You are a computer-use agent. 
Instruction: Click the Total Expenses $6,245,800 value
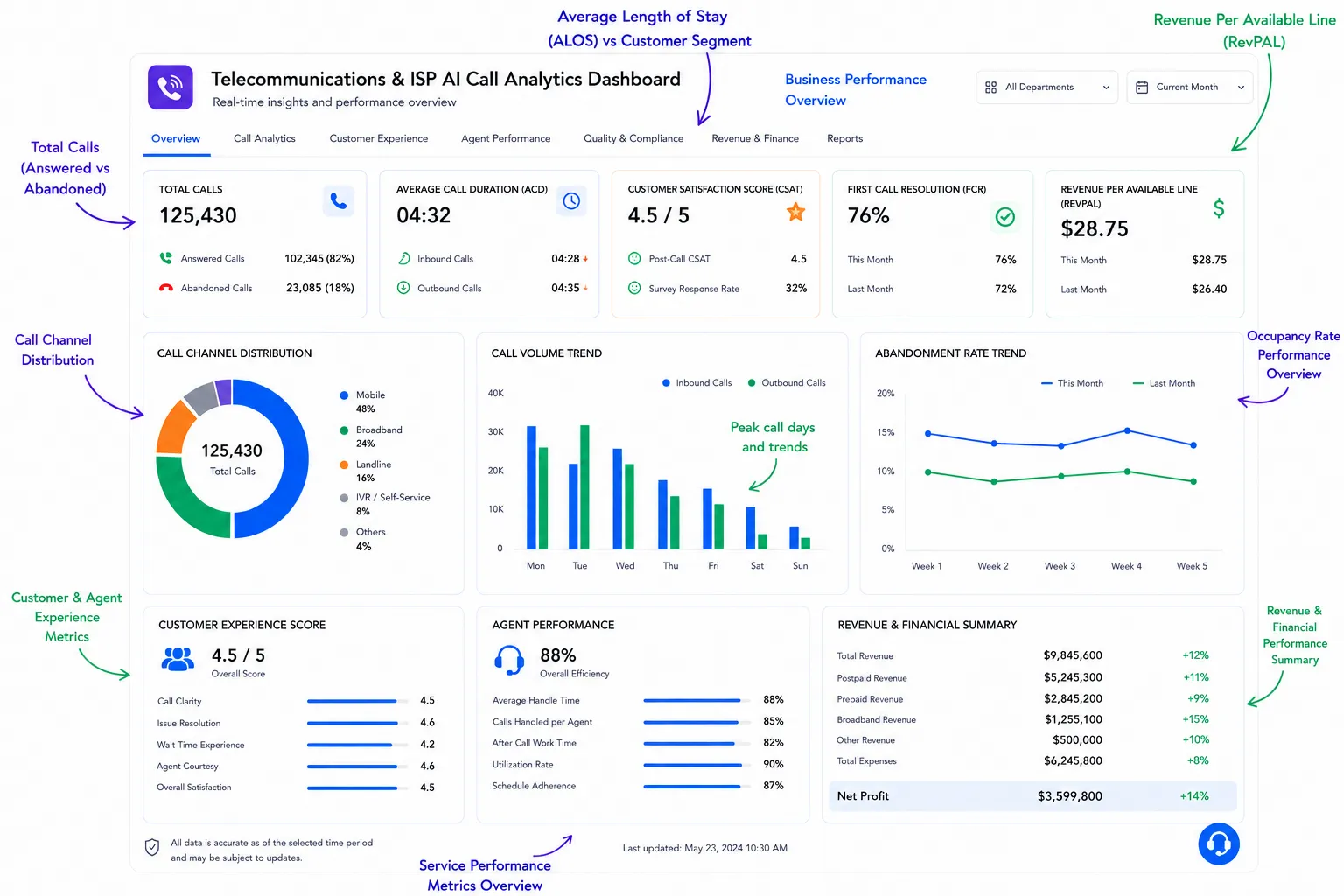[x=1073, y=761]
